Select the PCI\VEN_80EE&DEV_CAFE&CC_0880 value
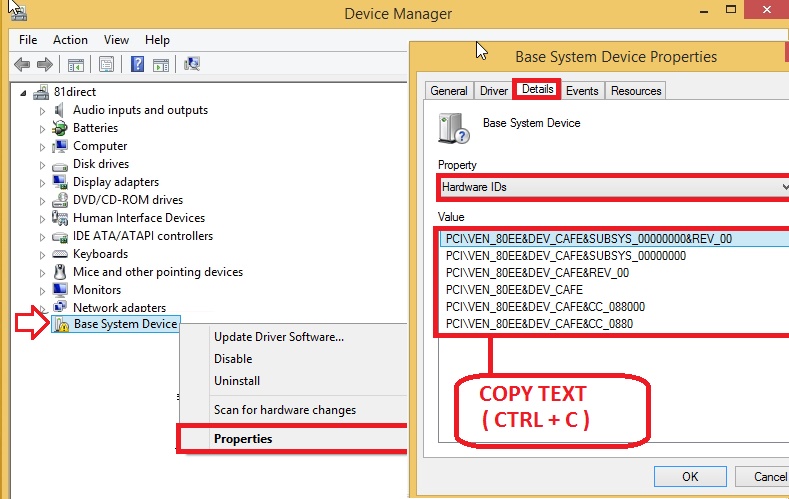Screen dimensions: 789x499 [x=539, y=324]
